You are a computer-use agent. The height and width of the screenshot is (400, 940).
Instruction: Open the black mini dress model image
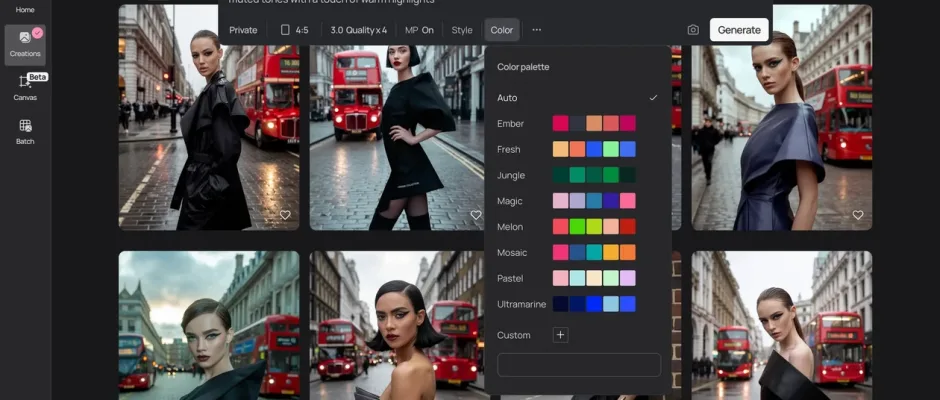pyautogui.click(x=397, y=137)
